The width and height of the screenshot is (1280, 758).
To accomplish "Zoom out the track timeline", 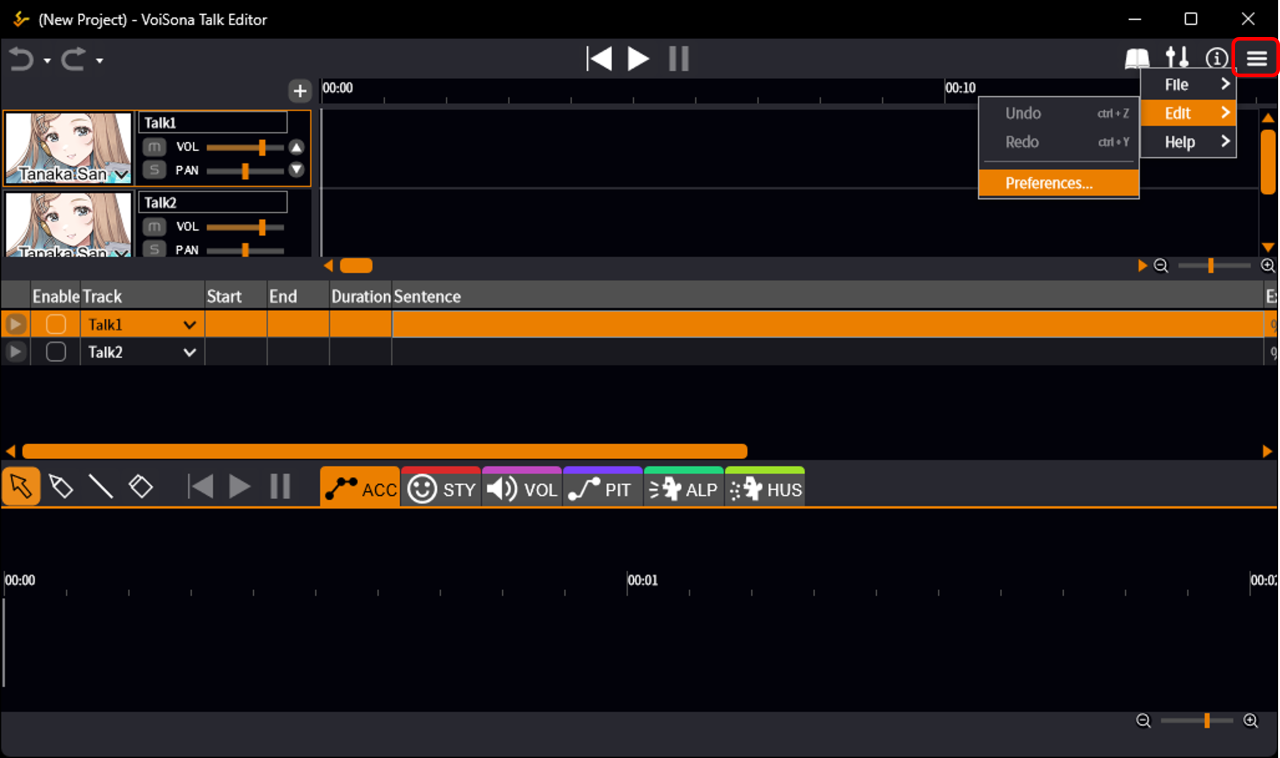I will (x=1161, y=266).
